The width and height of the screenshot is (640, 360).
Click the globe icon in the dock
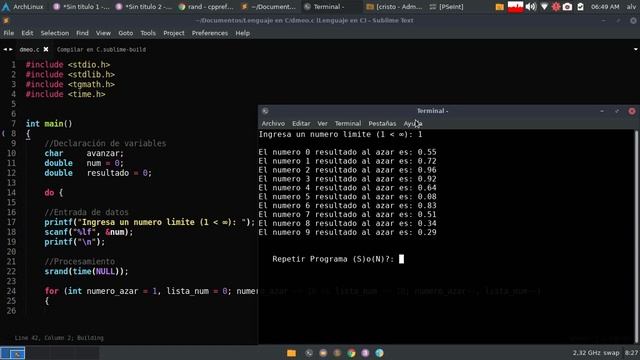tap(379, 353)
